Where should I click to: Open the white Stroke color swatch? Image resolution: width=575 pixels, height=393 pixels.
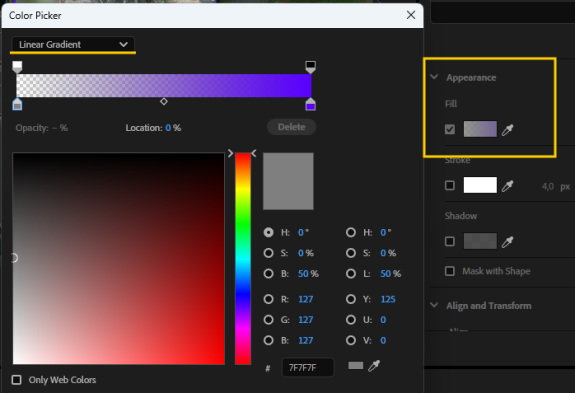tap(480, 185)
